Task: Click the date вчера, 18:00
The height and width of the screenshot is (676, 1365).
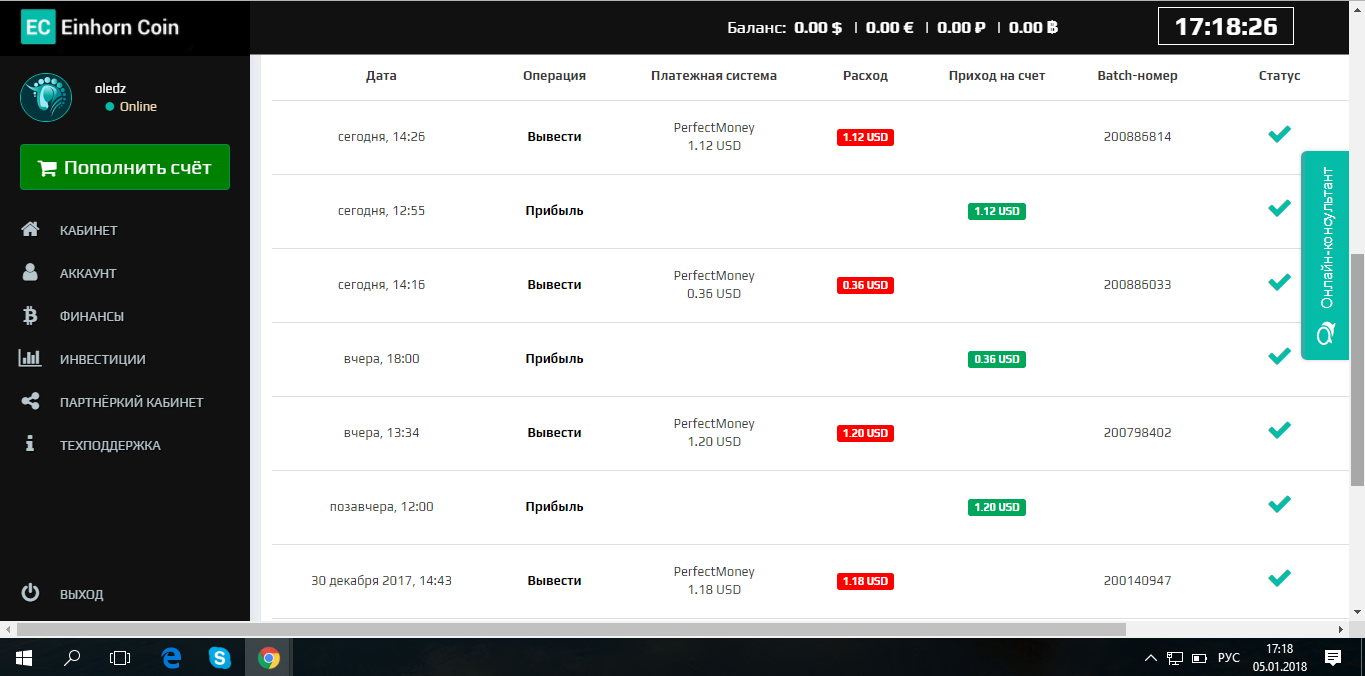Action: tap(381, 359)
